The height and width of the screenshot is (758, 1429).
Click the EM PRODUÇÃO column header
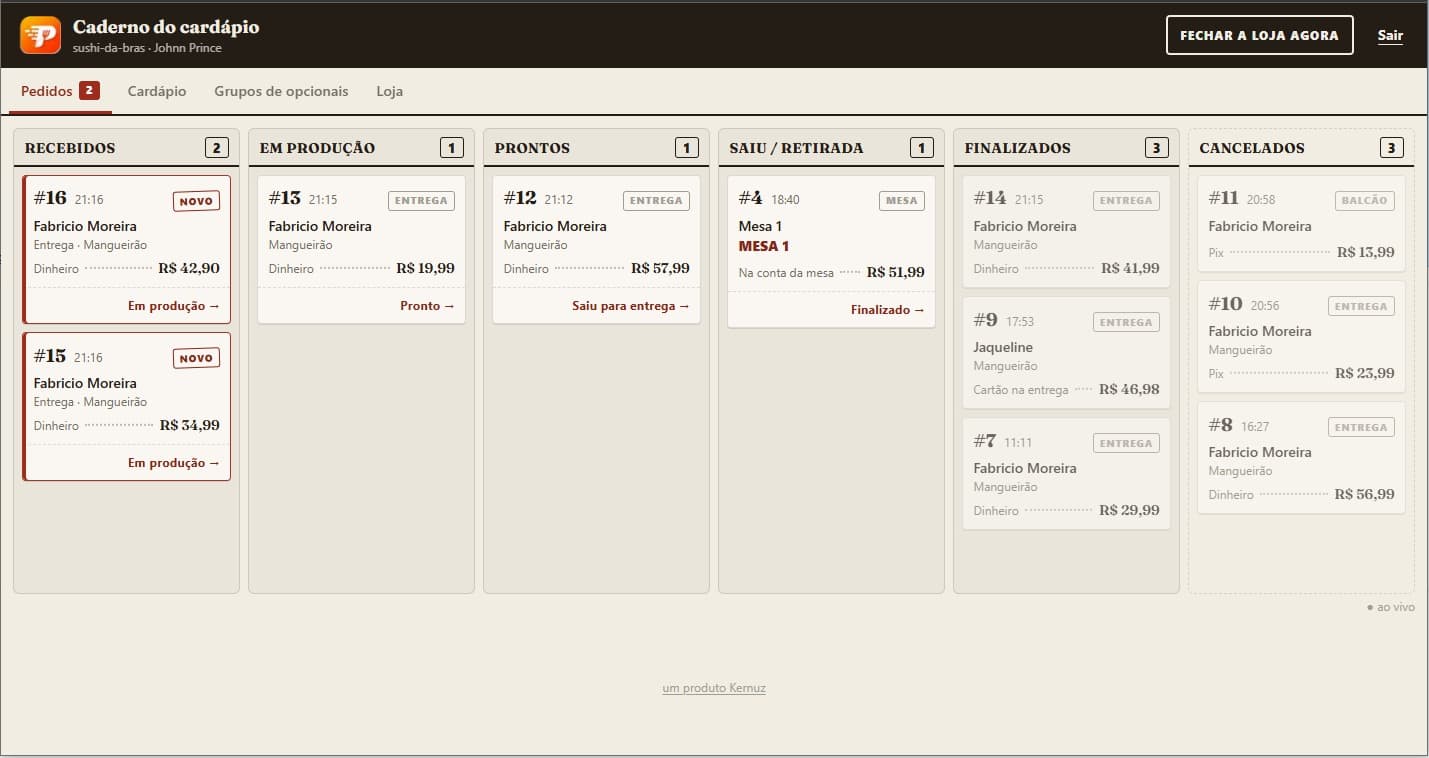point(317,148)
